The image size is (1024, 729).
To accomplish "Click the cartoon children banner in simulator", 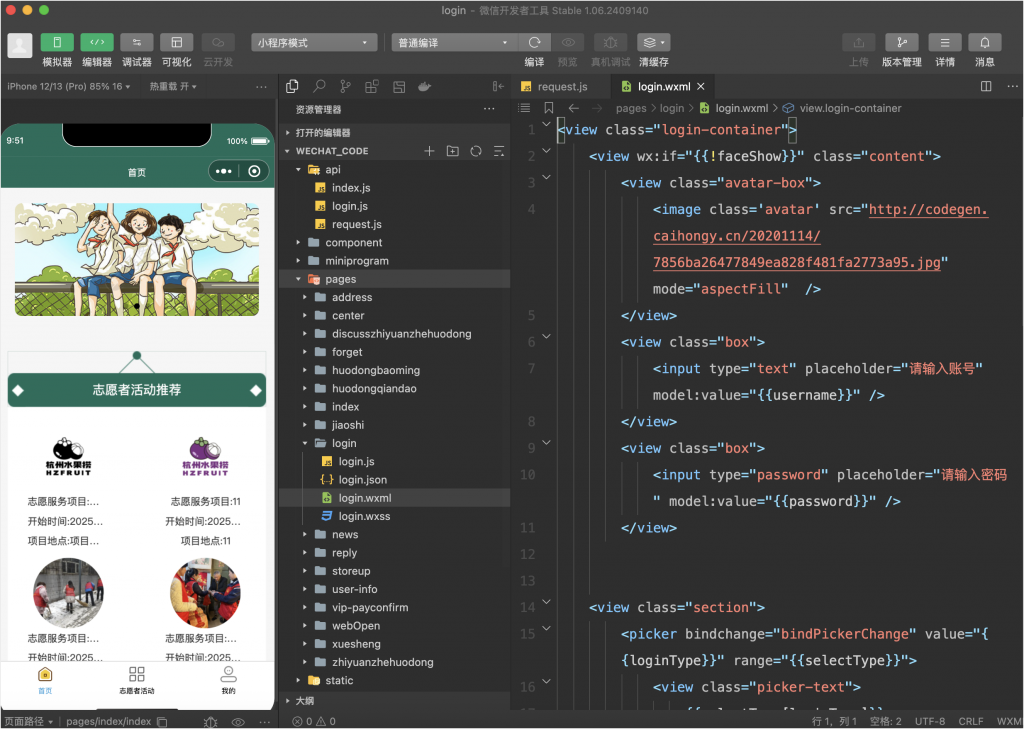I will 137,258.
